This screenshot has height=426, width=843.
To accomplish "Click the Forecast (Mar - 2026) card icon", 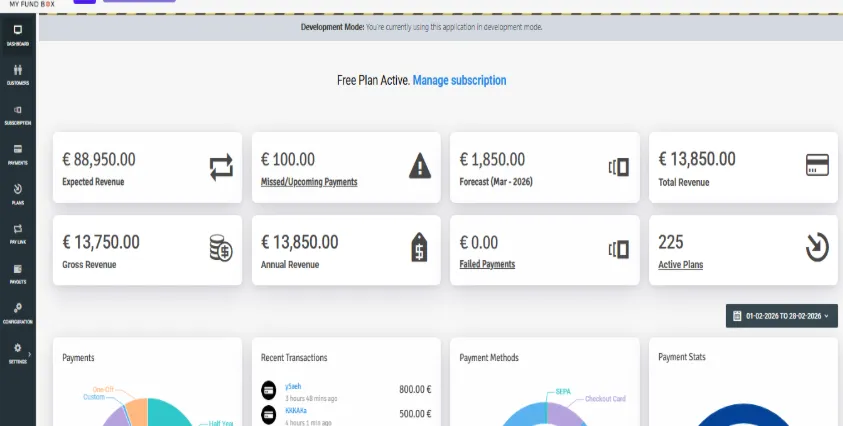I will (x=619, y=167).
